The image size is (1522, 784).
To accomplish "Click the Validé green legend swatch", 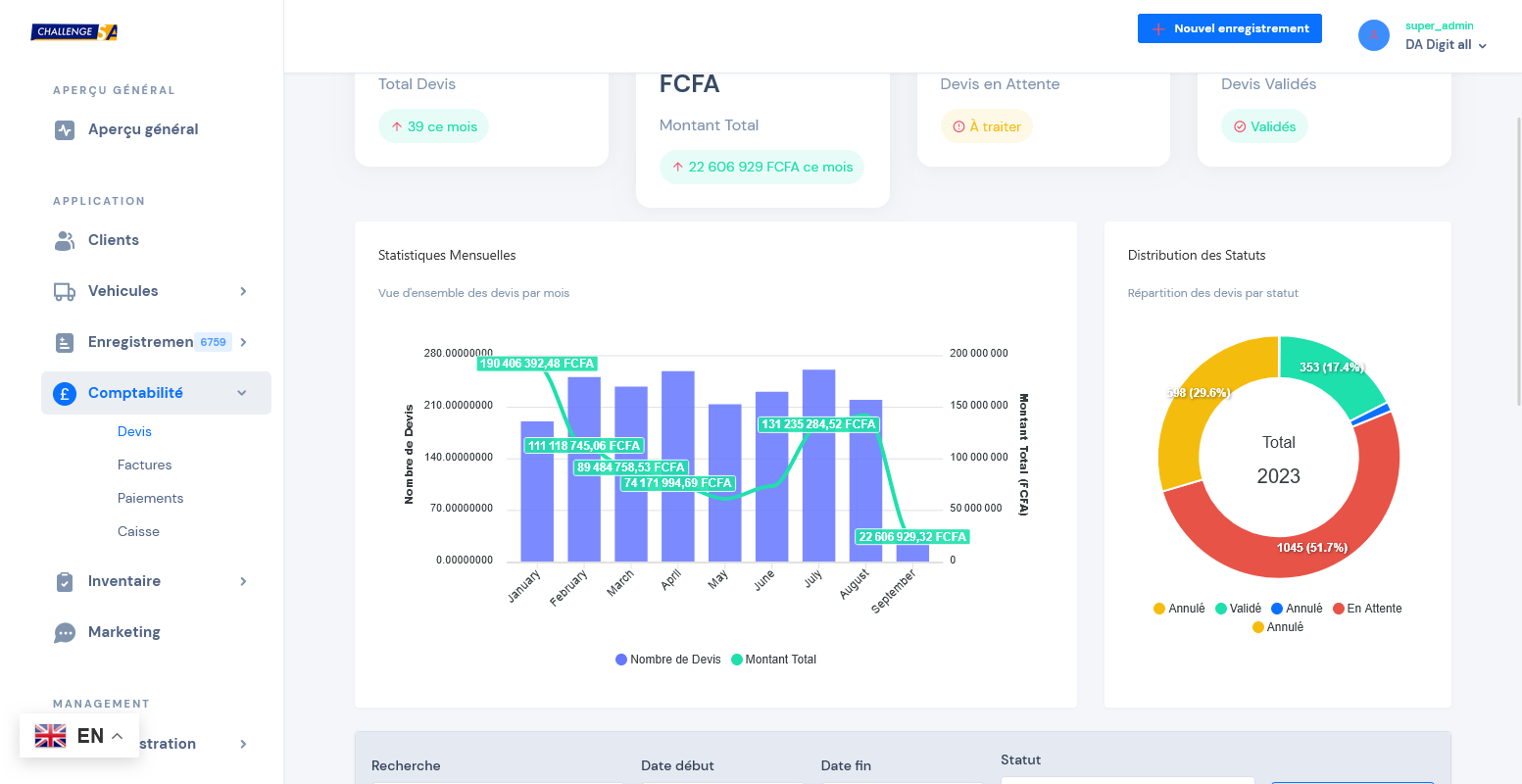I will point(1221,609).
